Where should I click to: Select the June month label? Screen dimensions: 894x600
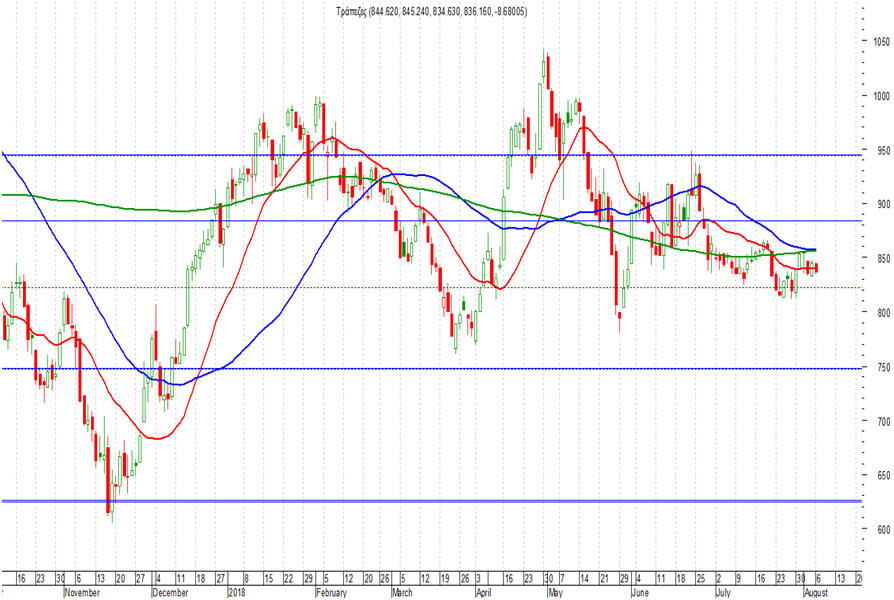coord(640,593)
